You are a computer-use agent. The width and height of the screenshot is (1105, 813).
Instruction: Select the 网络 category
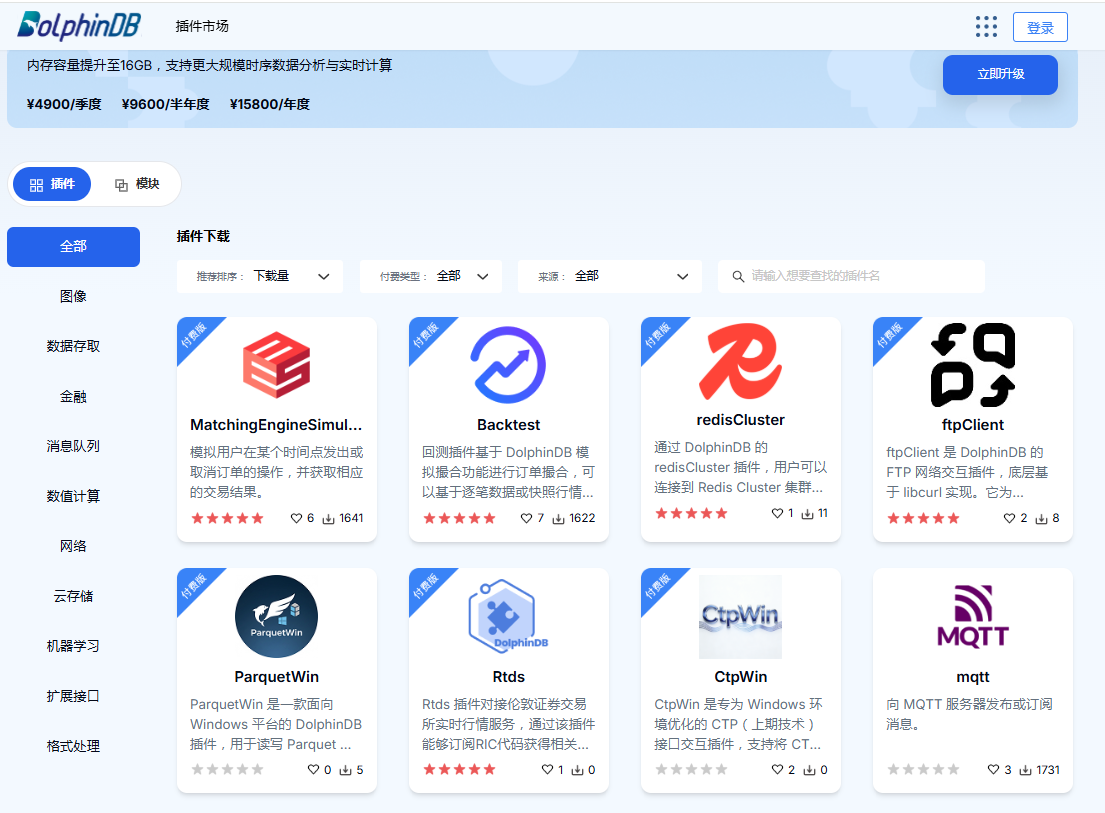click(73, 546)
